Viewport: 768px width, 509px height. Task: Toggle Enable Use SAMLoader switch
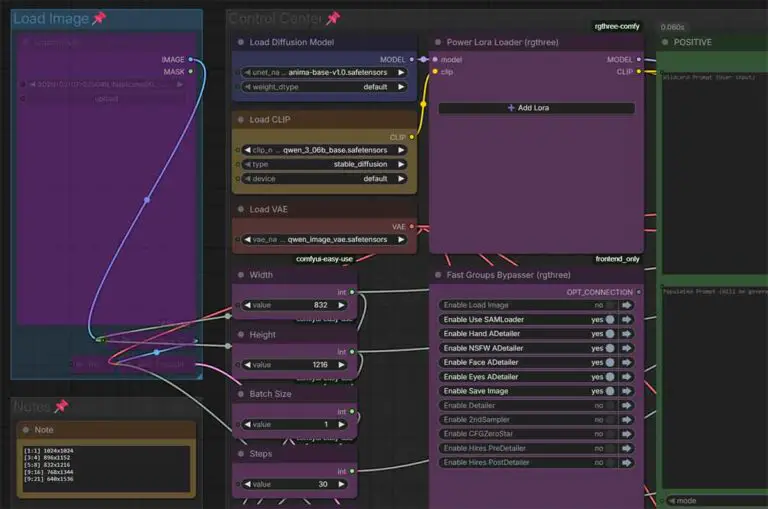610,319
